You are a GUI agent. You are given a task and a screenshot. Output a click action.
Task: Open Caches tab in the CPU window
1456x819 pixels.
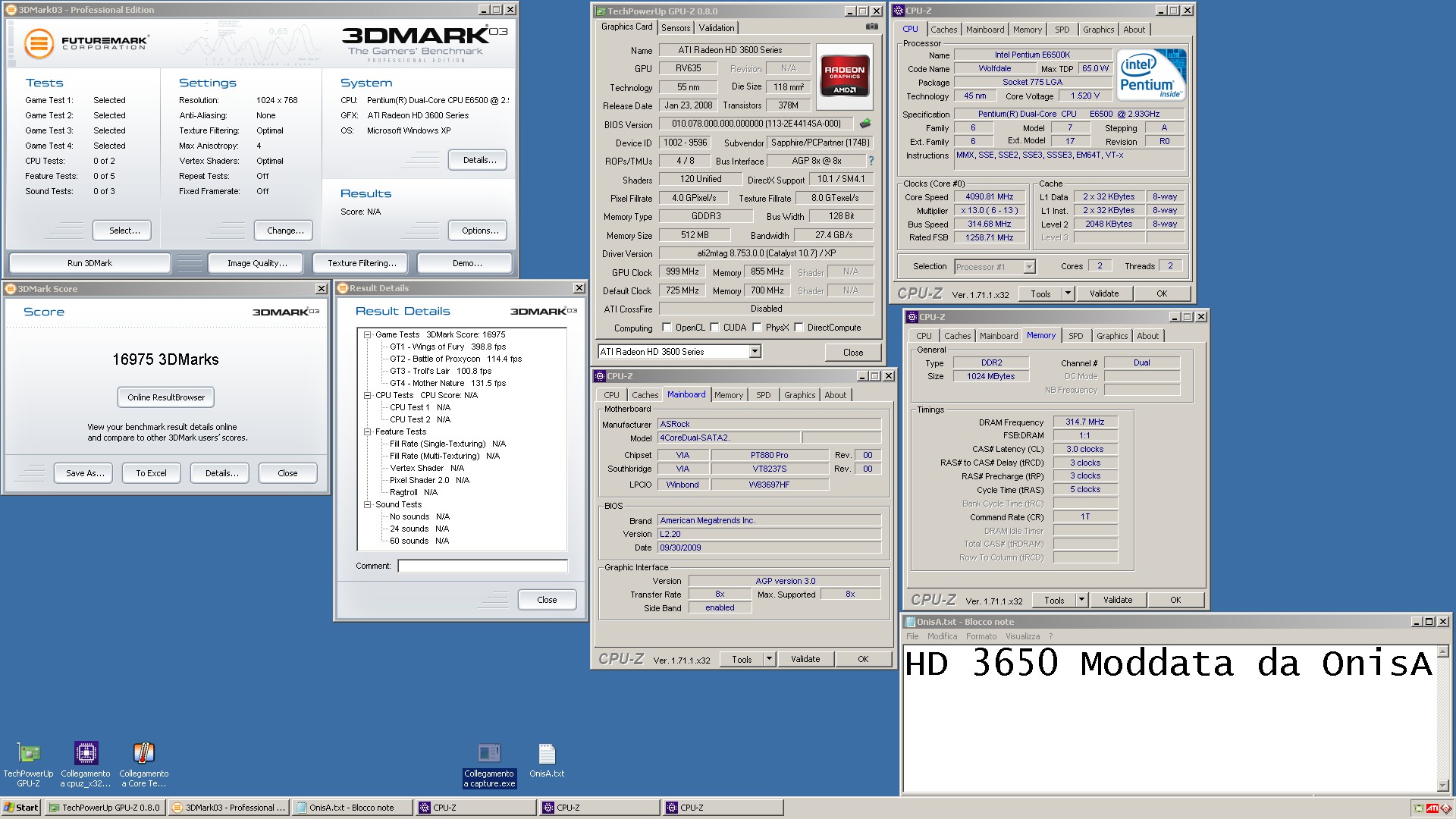(x=944, y=30)
